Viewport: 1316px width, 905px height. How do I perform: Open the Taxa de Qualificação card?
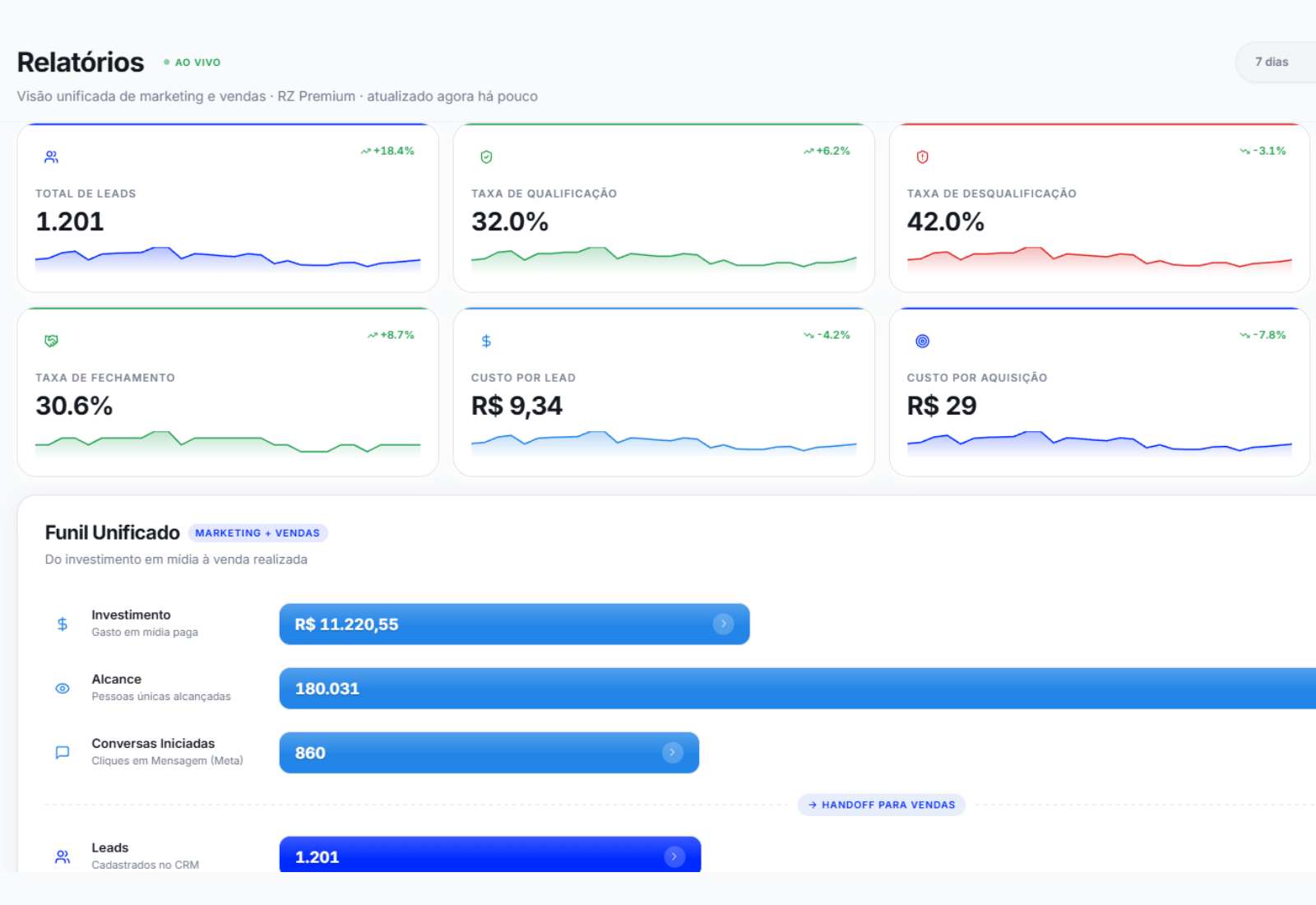pyautogui.click(x=664, y=207)
